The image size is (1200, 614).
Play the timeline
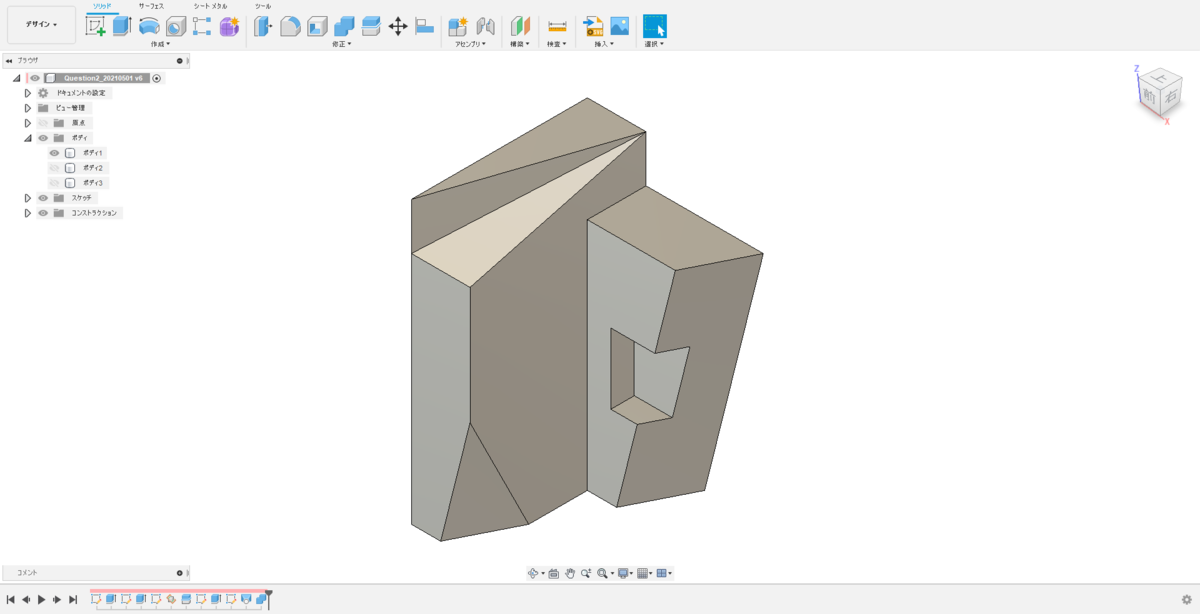pos(41,599)
